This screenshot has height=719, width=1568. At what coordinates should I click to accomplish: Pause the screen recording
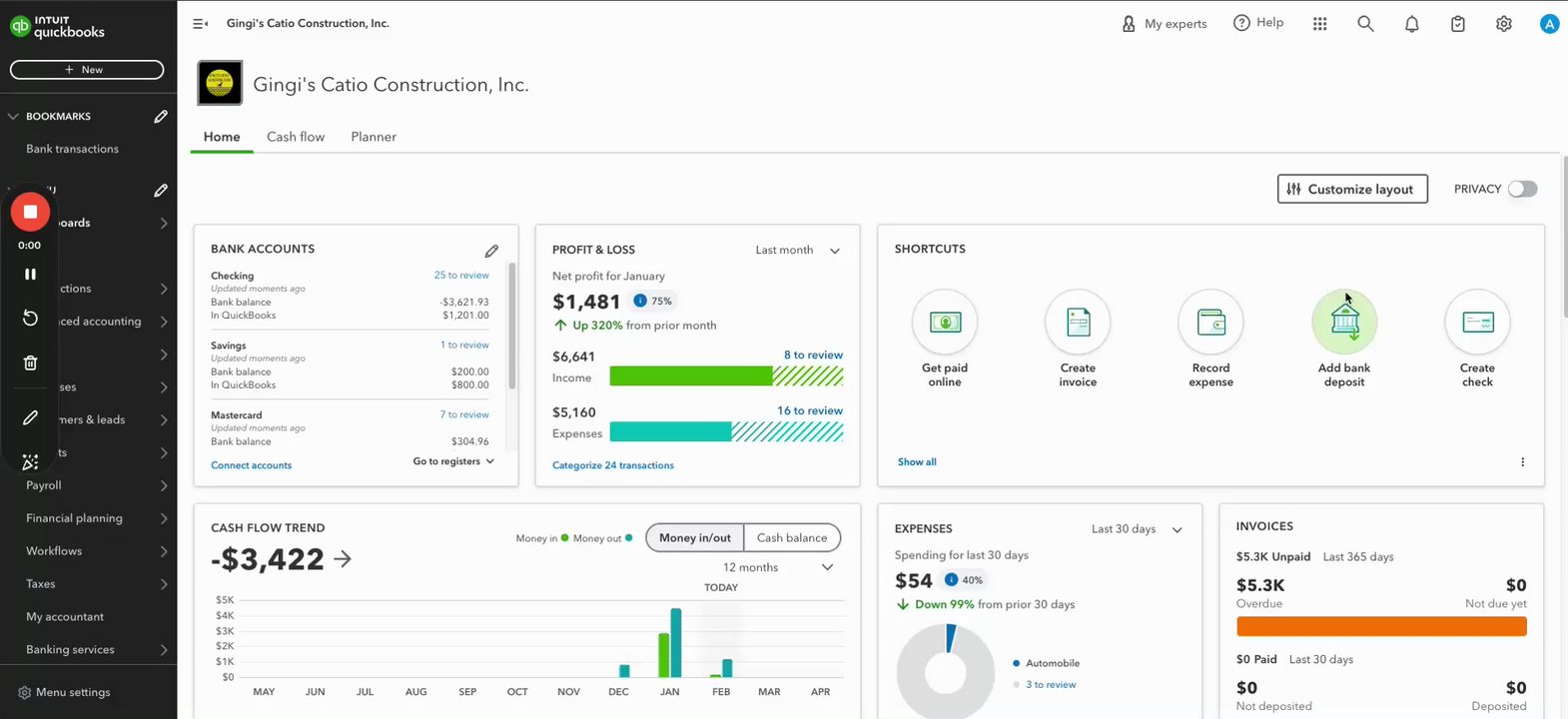(x=30, y=274)
